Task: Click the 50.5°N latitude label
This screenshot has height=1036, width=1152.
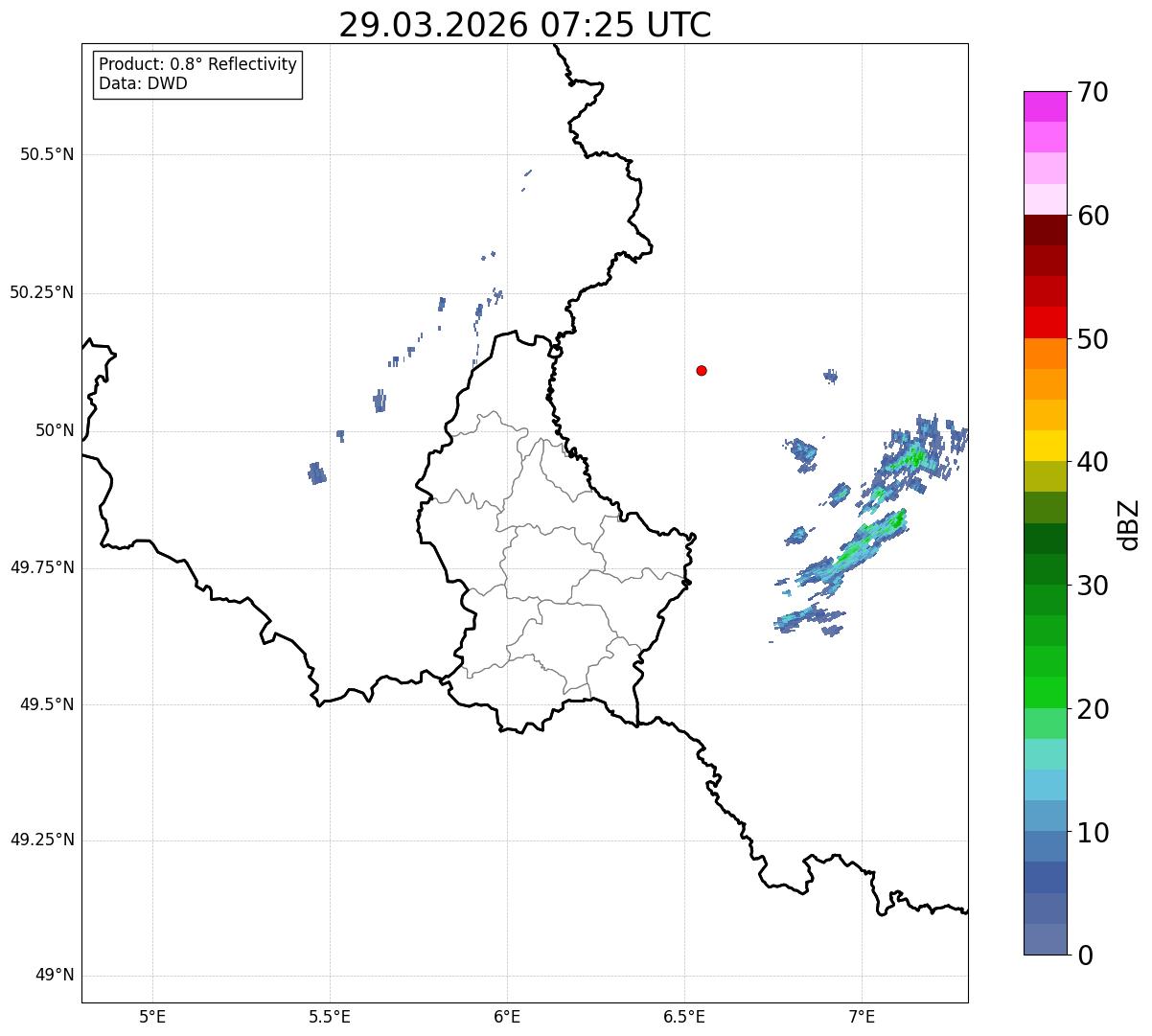Action: point(47,154)
